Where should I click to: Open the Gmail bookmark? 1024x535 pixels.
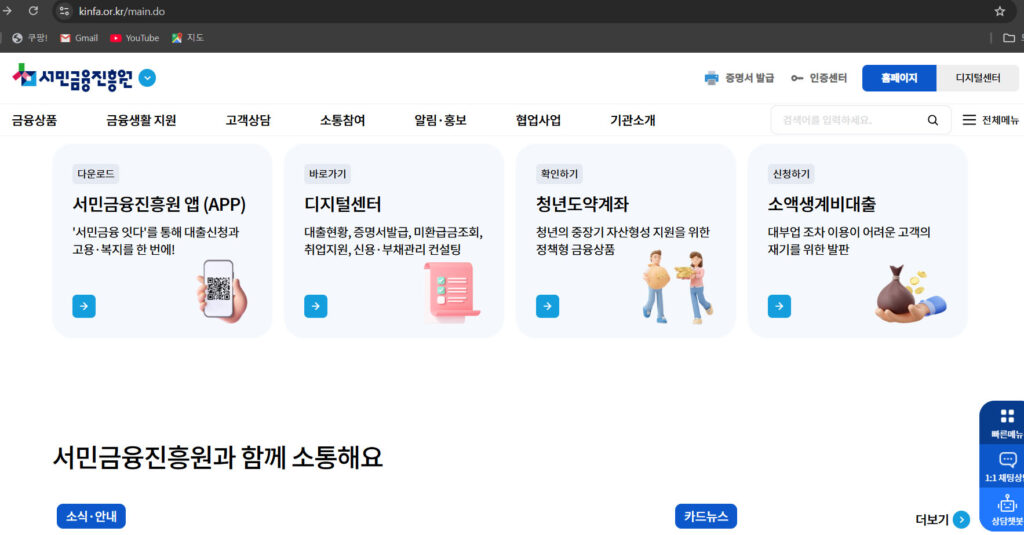[x=79, y=38]
